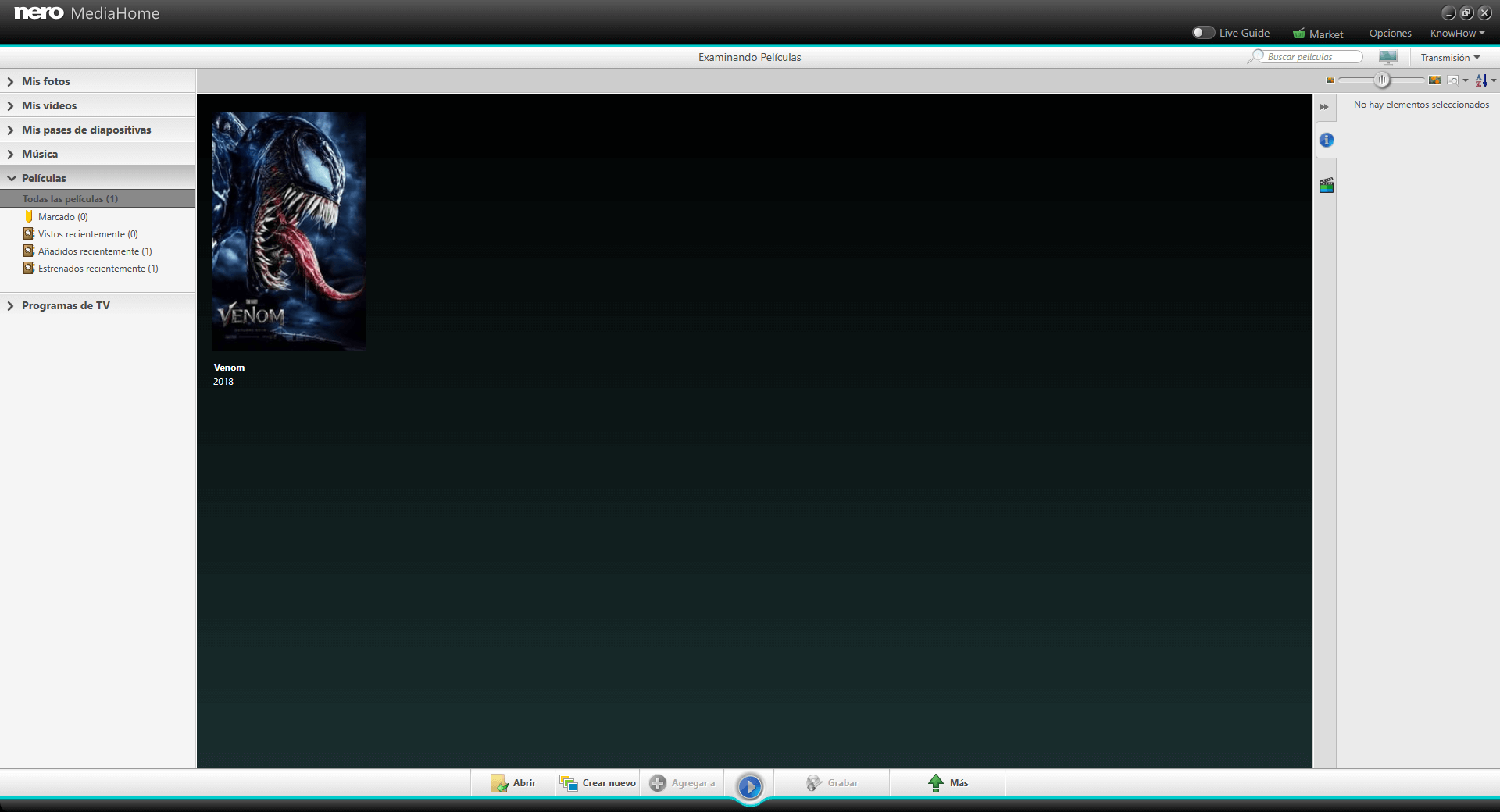The image size is (1500, 812).
Task: Minimize the Nero MediaHome window
Action: coord(1448,13)
